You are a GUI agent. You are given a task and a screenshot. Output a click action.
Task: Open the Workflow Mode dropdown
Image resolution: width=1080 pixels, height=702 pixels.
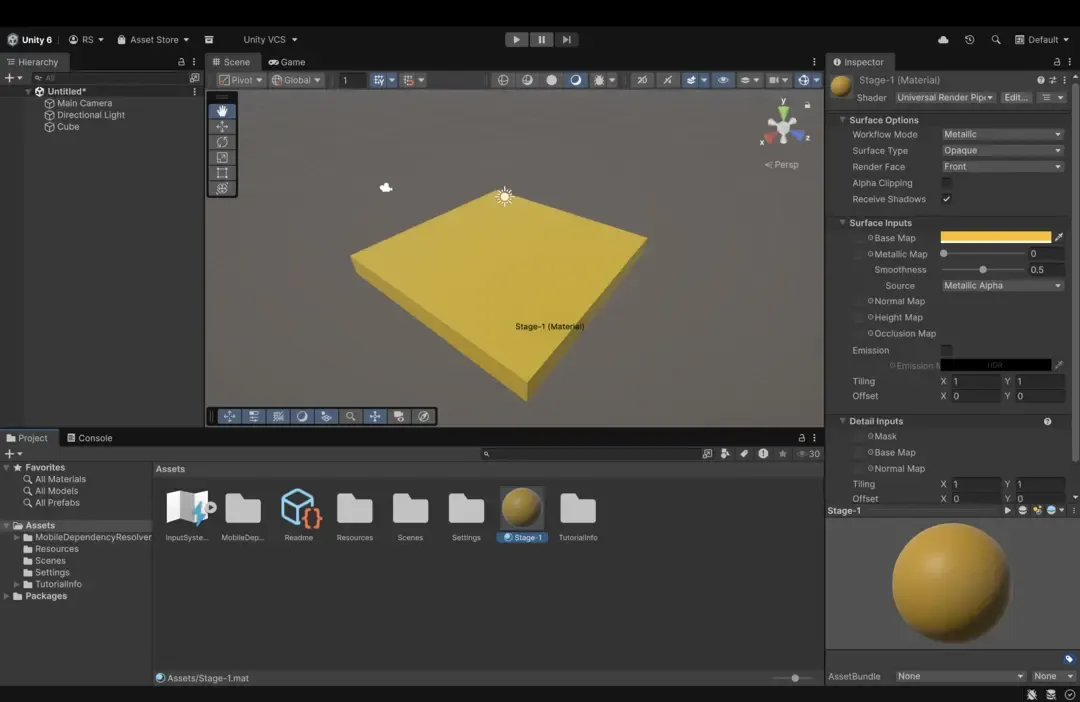coord(1002,134)
